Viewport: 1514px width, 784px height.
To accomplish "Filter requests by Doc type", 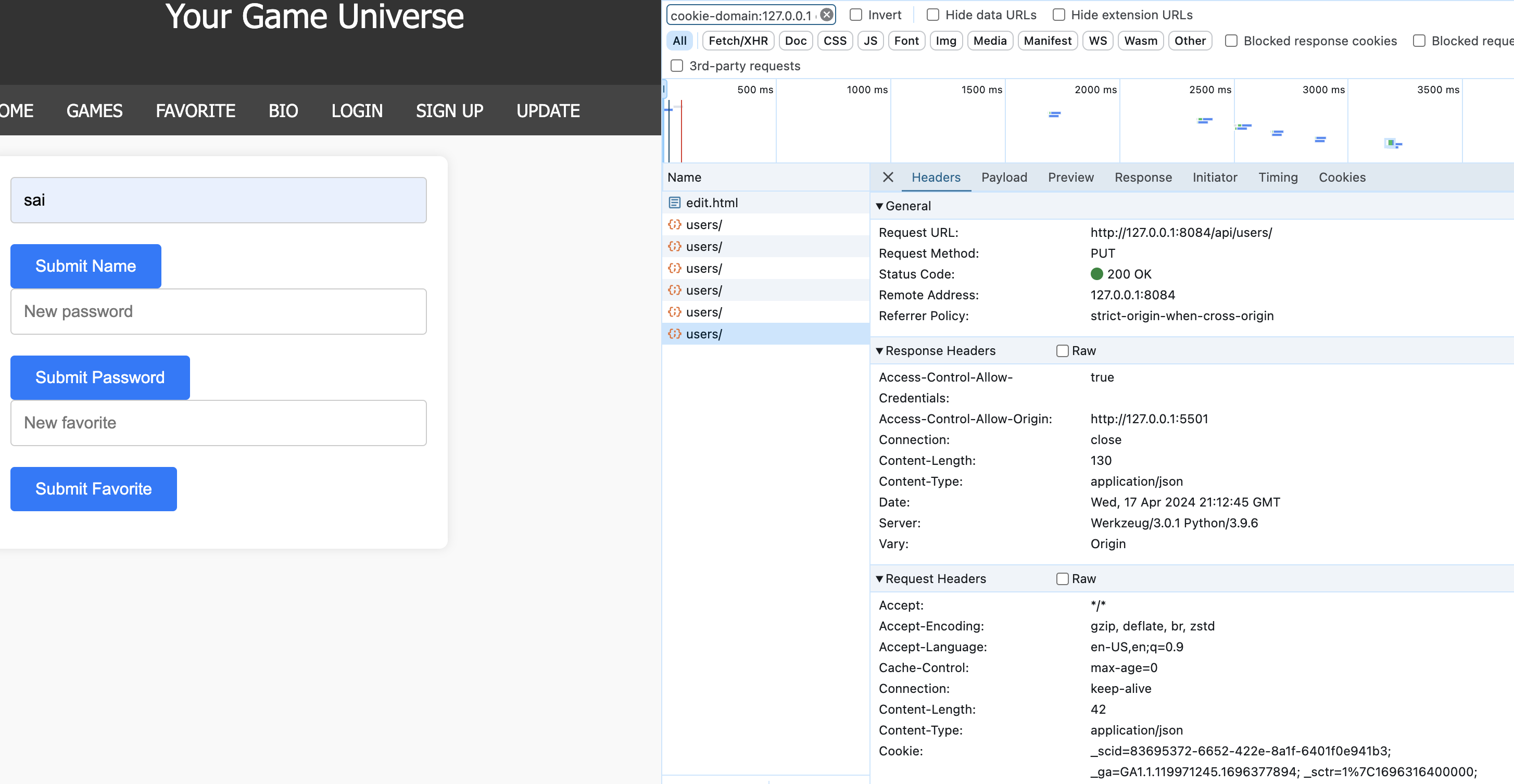I will pos(795,41).
